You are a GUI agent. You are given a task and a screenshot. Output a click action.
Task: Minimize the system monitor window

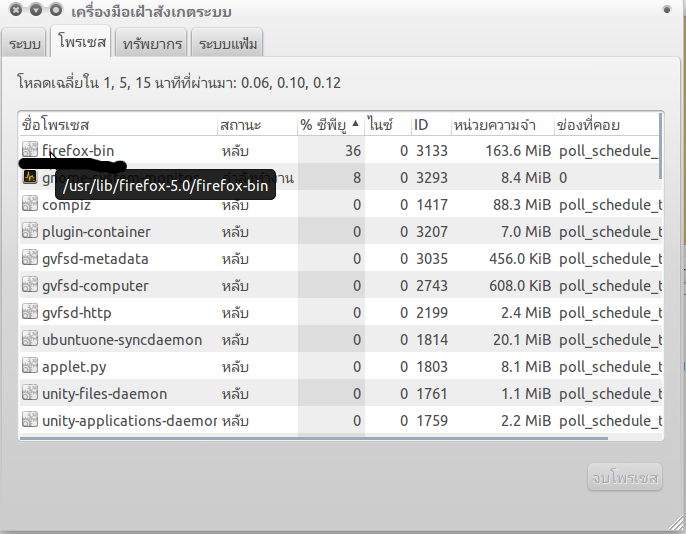pyautogui.click(x=36, y=10)
